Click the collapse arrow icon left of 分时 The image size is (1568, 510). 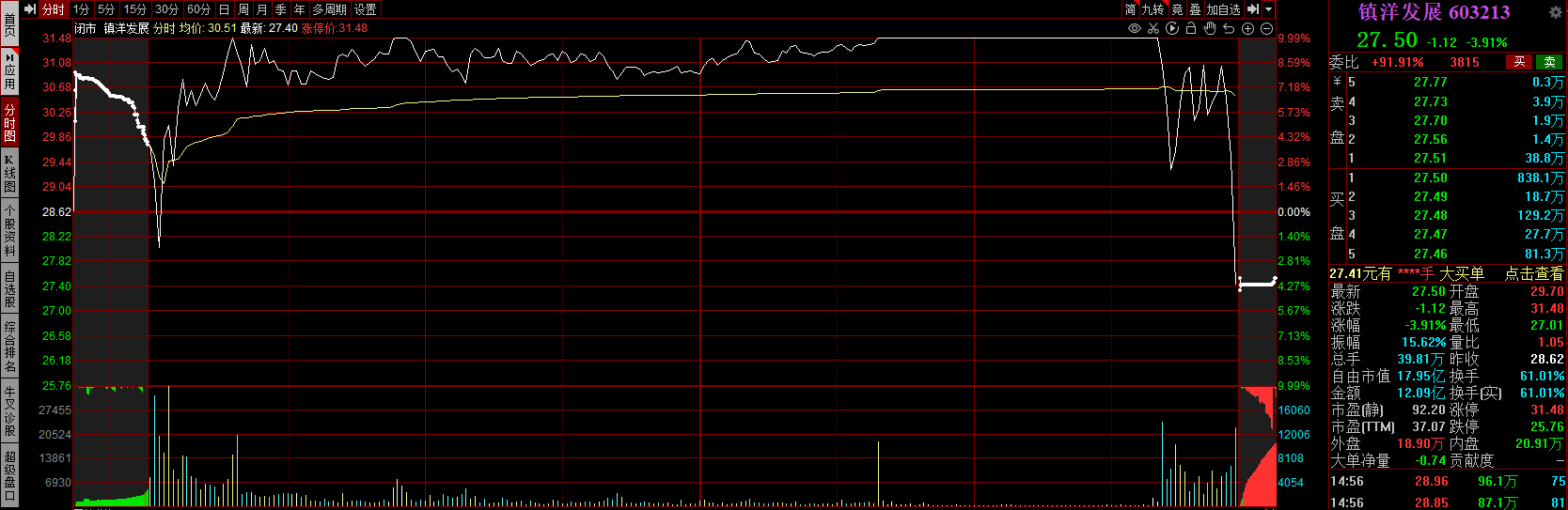click(30, 9)
